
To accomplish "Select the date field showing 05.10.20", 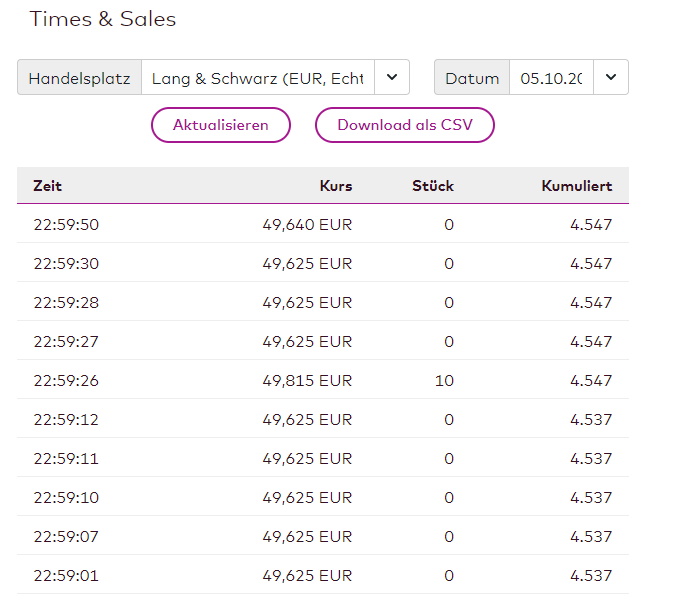I will click(x=551, y=77).
